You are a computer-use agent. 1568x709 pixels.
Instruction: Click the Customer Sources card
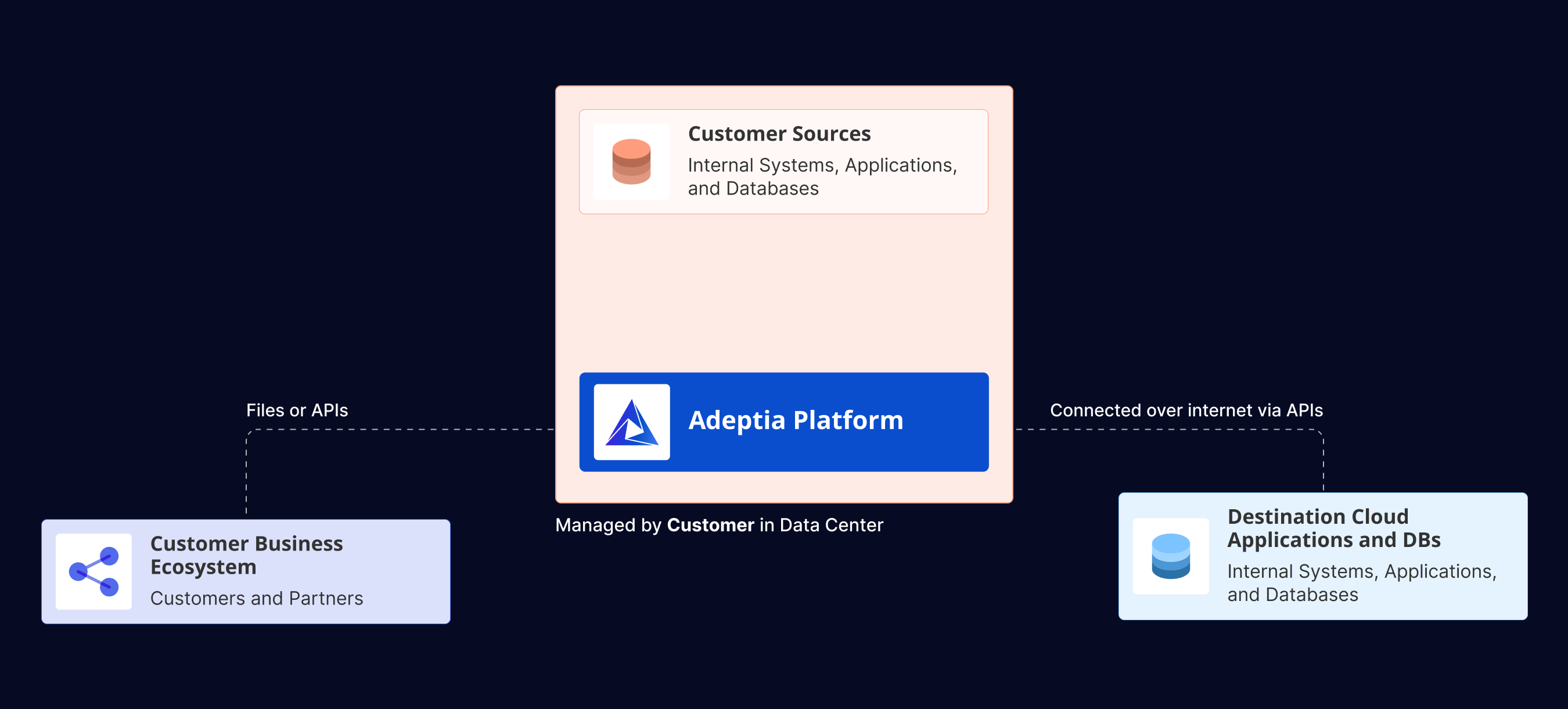click(x=783, y=162)
